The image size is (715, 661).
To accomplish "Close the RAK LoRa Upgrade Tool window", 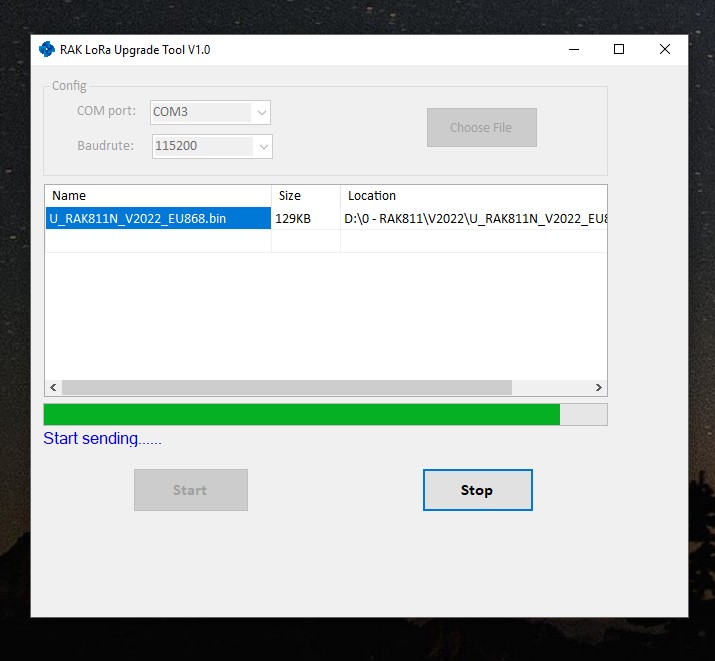I will pyautogui.click(x=665, y=49).
